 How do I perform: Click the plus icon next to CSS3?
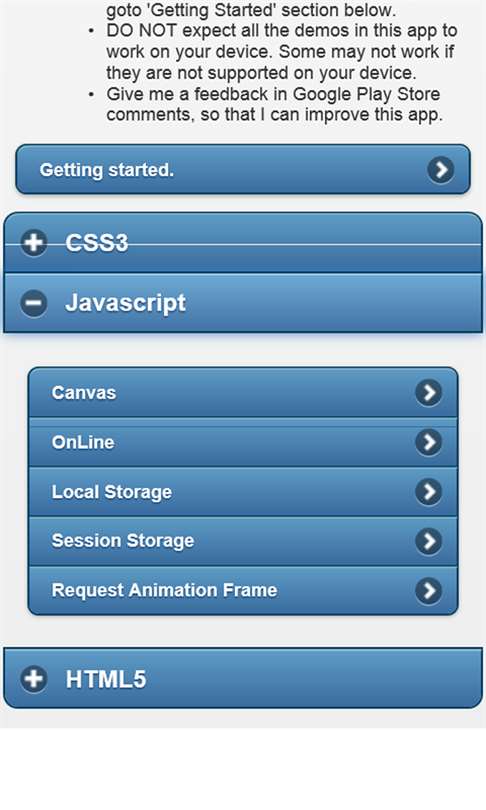click(34, 242)
